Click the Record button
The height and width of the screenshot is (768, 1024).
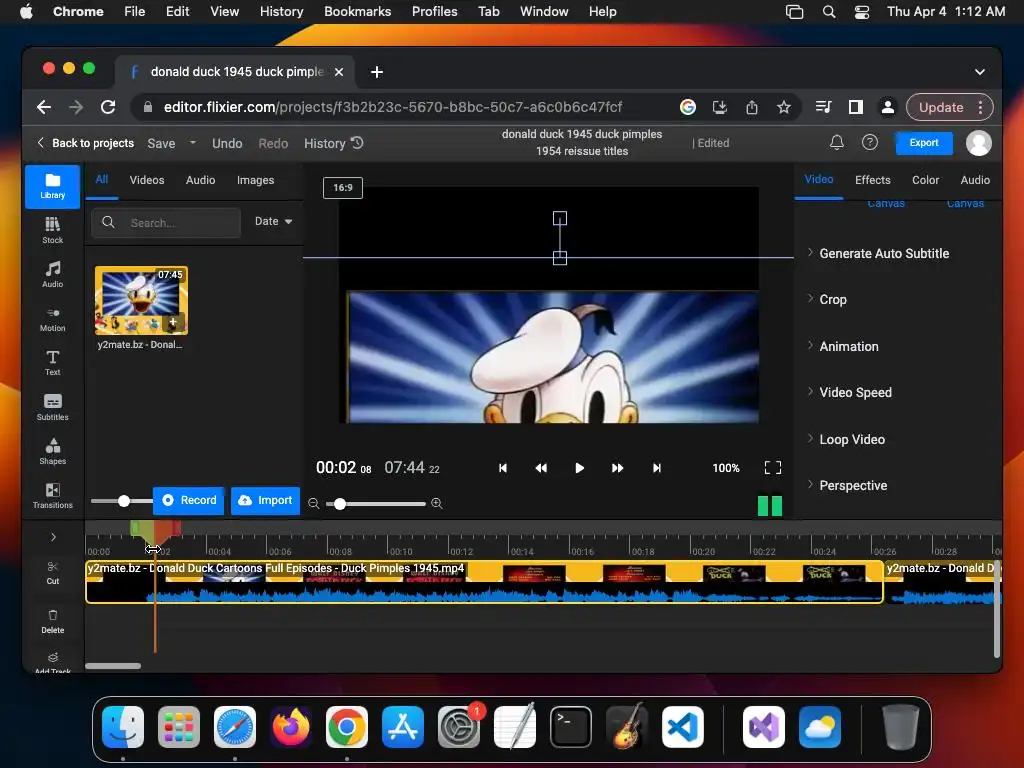coord(189,500)
